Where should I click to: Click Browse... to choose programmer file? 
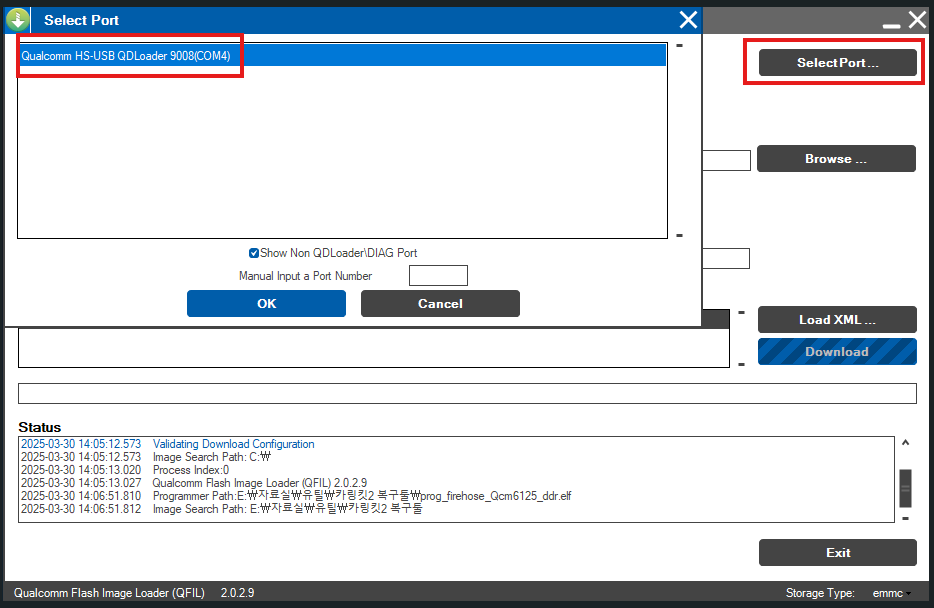coord(836,159)
